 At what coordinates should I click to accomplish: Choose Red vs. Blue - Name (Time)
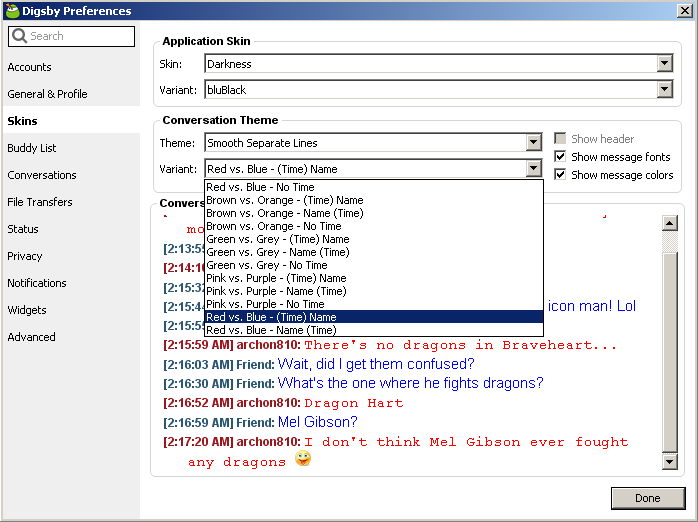pyautogui.click(x=374, y=330)
